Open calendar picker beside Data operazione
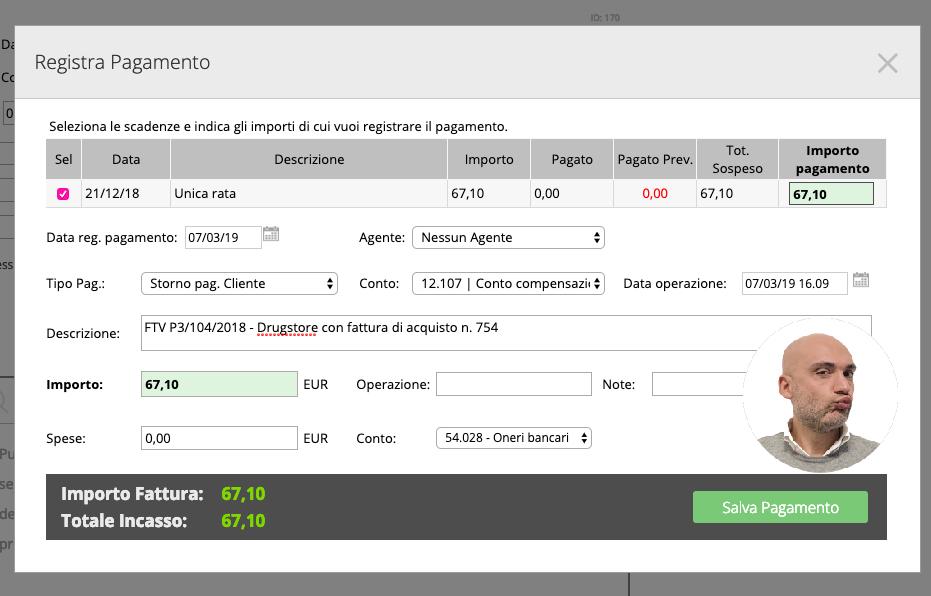Viewport: 931px width, 596px height. point(861,281)
